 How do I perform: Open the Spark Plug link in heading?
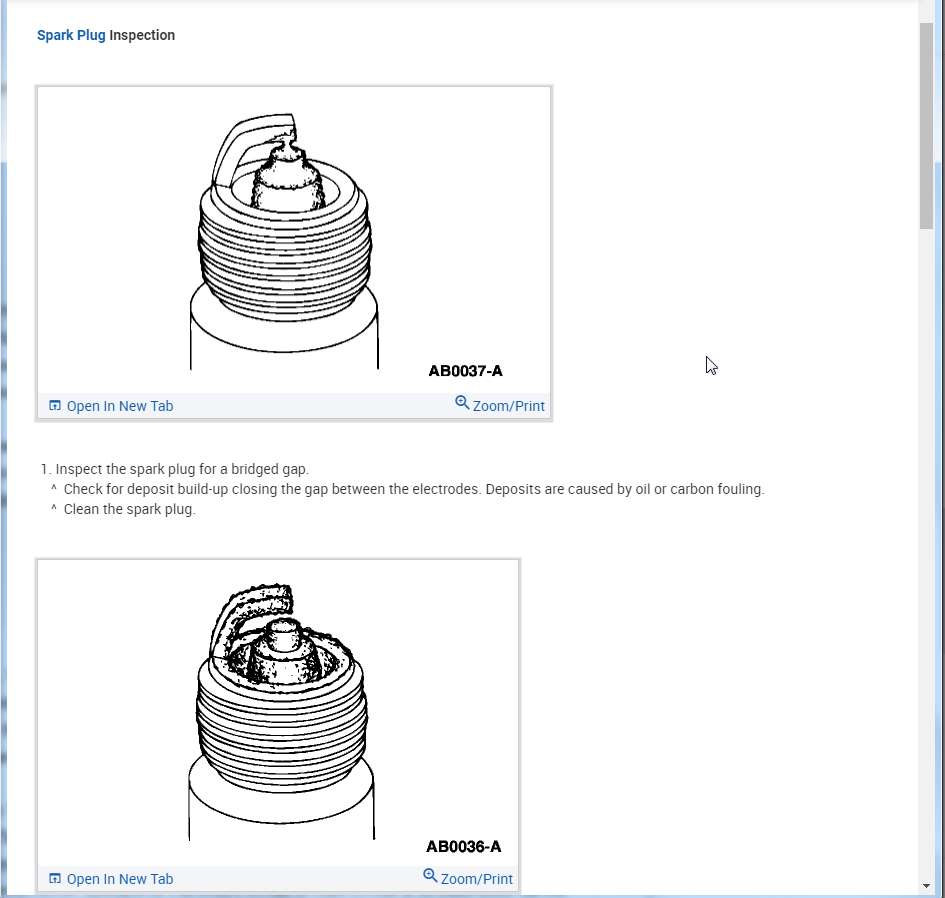click(71, 36)
